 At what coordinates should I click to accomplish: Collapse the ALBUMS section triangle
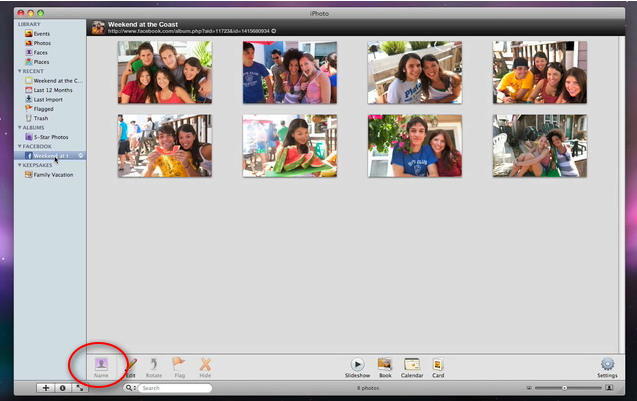[20, 128]
